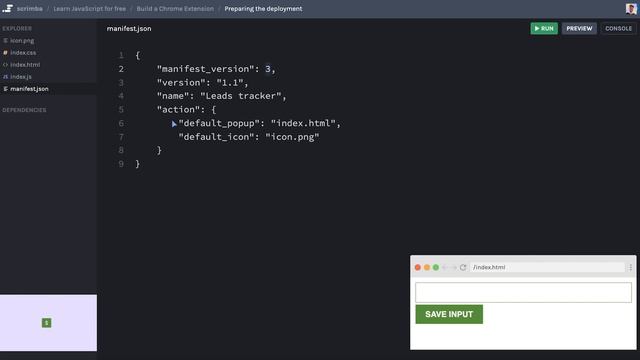This screenshot has width=640, height=360.
Task: Click the mini browser back arrow
Action: coord(445,267)
